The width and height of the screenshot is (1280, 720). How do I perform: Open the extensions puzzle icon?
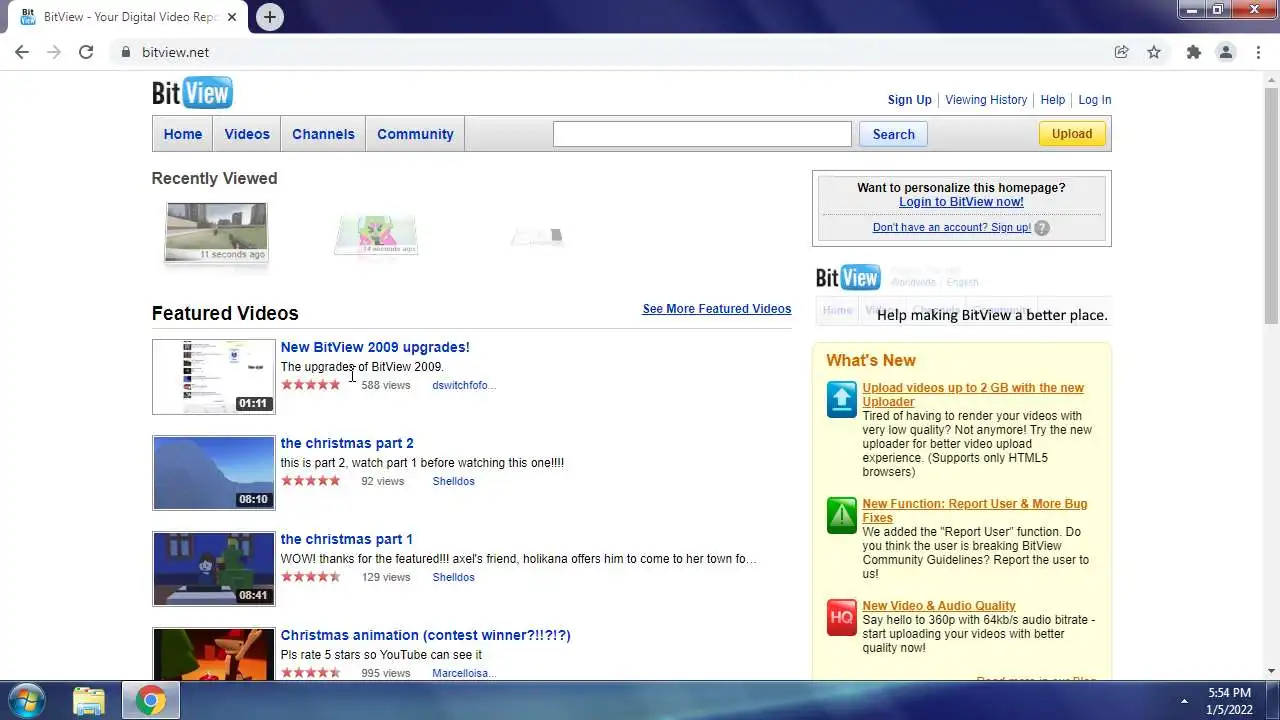(x=1193, y=52)
